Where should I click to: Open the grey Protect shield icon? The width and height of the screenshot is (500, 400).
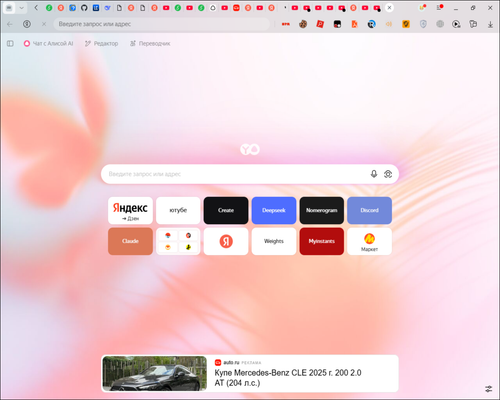[x=423, y=24]
